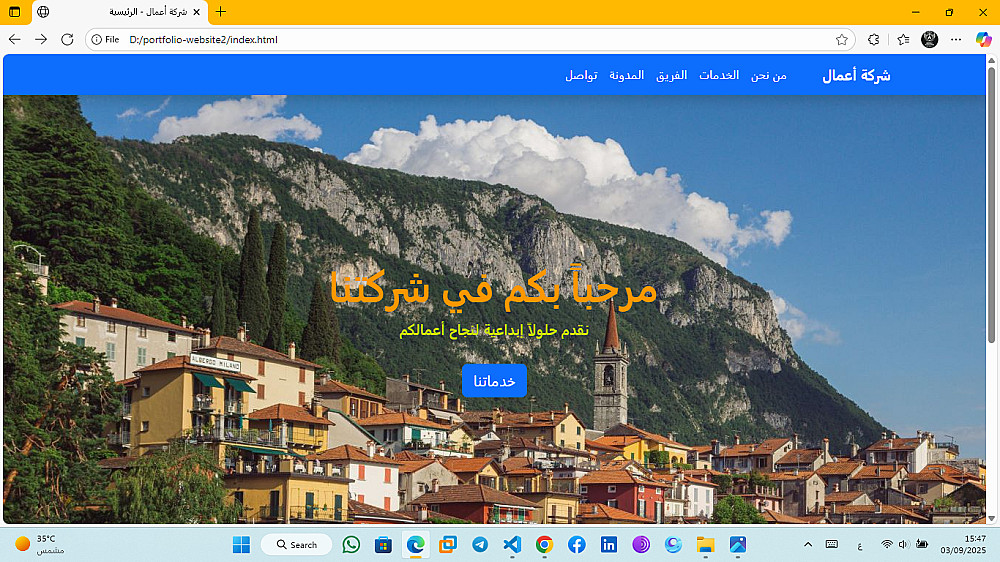Screen dimensions: 1000x562
Task: Open the weather widget 35°C
Action: 40,544
